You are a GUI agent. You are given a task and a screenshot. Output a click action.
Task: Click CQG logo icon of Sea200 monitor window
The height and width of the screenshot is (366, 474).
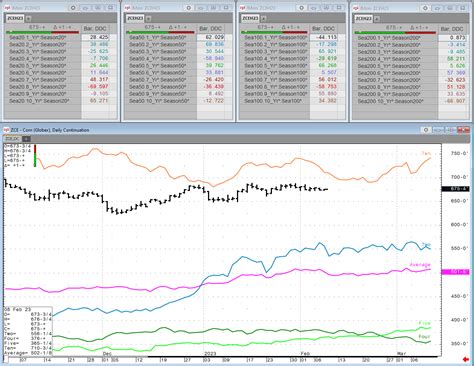356,8
